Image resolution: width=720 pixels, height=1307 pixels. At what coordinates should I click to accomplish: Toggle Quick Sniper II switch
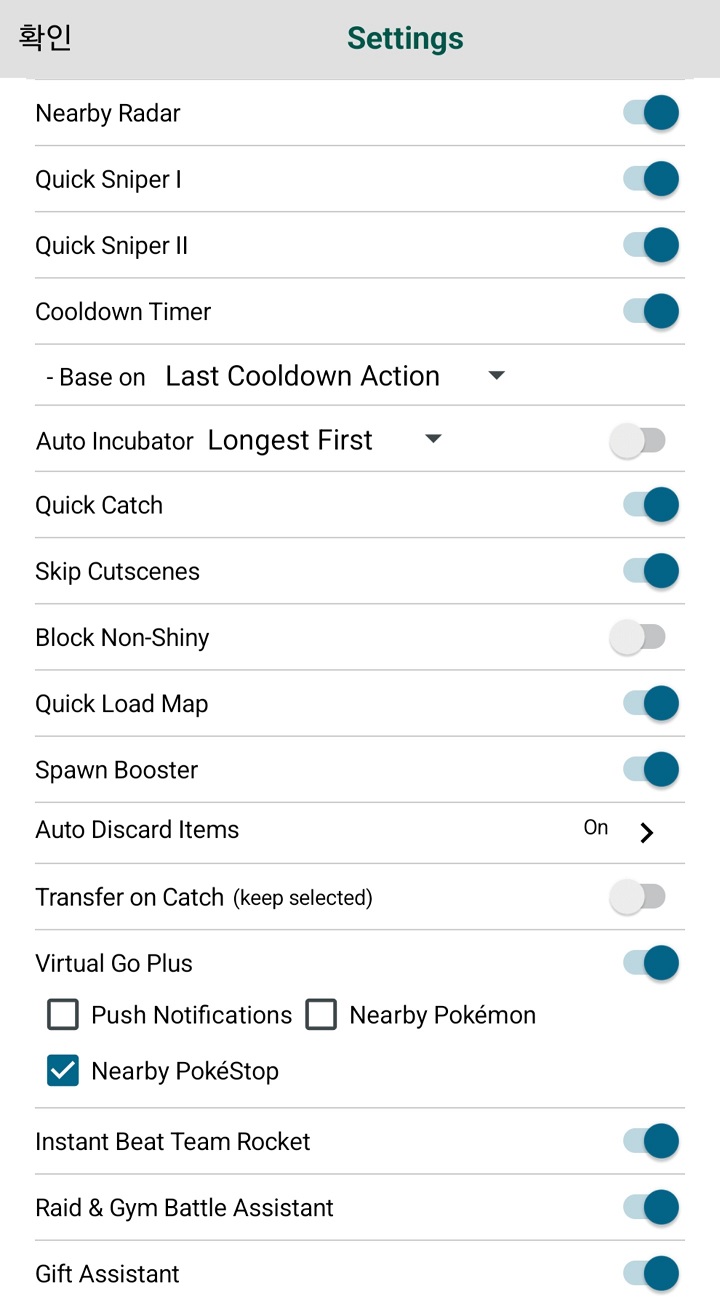click(651, 245)
